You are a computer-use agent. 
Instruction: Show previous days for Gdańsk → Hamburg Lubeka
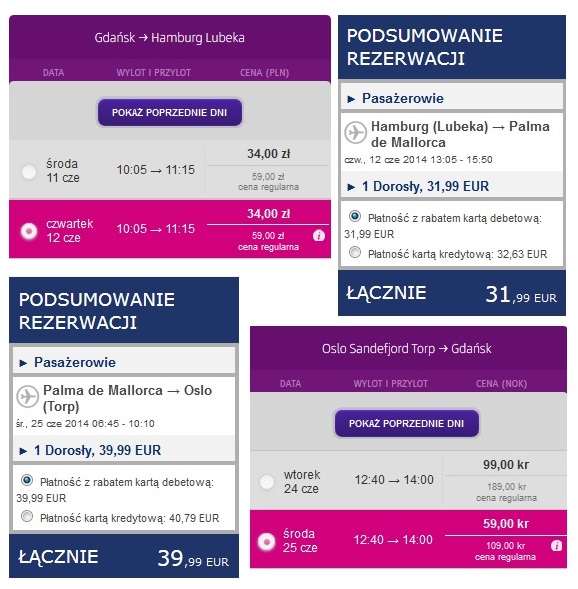(170, 112)
